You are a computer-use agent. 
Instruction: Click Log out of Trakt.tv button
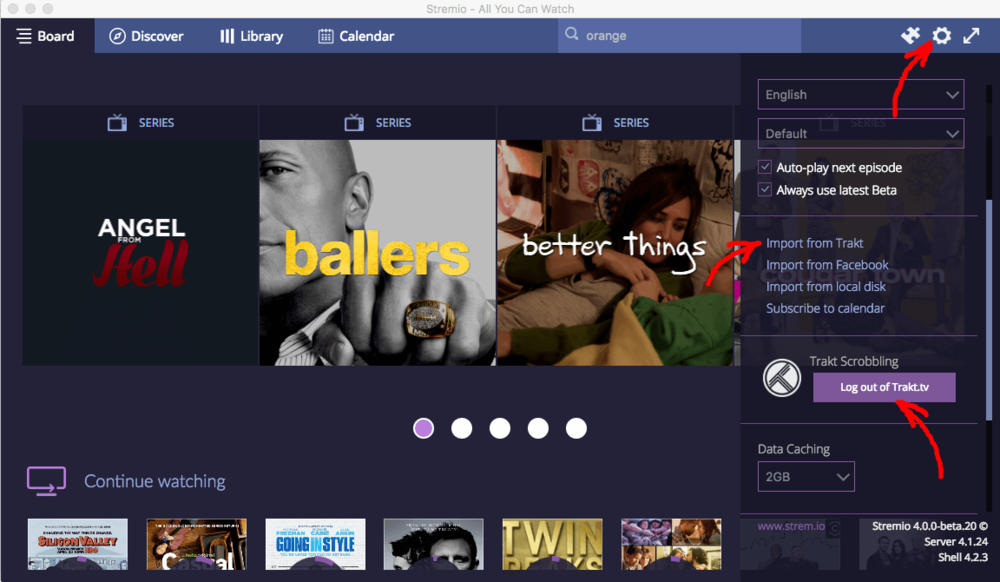(x=884, y=387)
